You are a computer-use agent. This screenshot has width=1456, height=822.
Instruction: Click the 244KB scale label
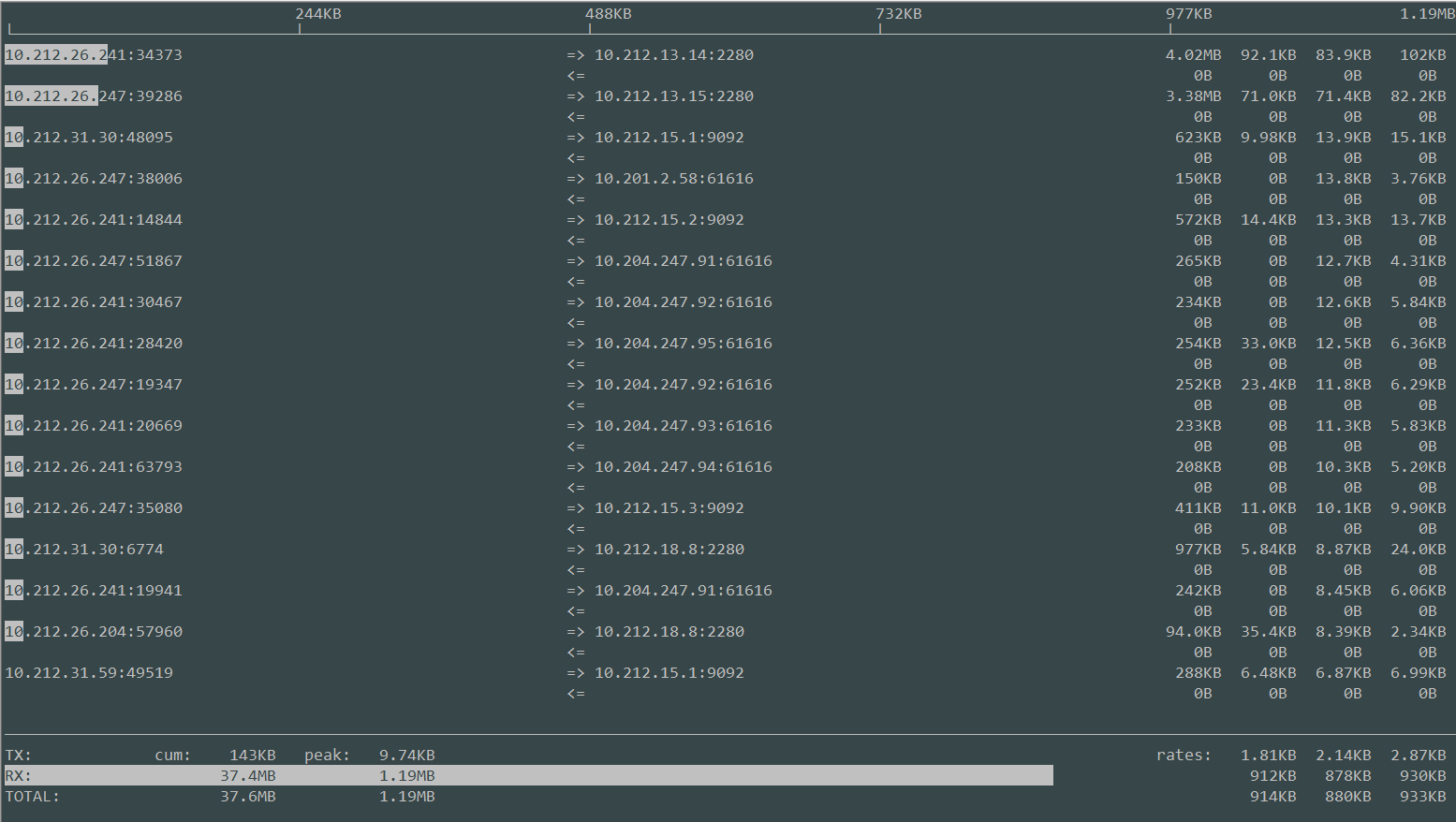pyautogui.click(x=318, y=14)
